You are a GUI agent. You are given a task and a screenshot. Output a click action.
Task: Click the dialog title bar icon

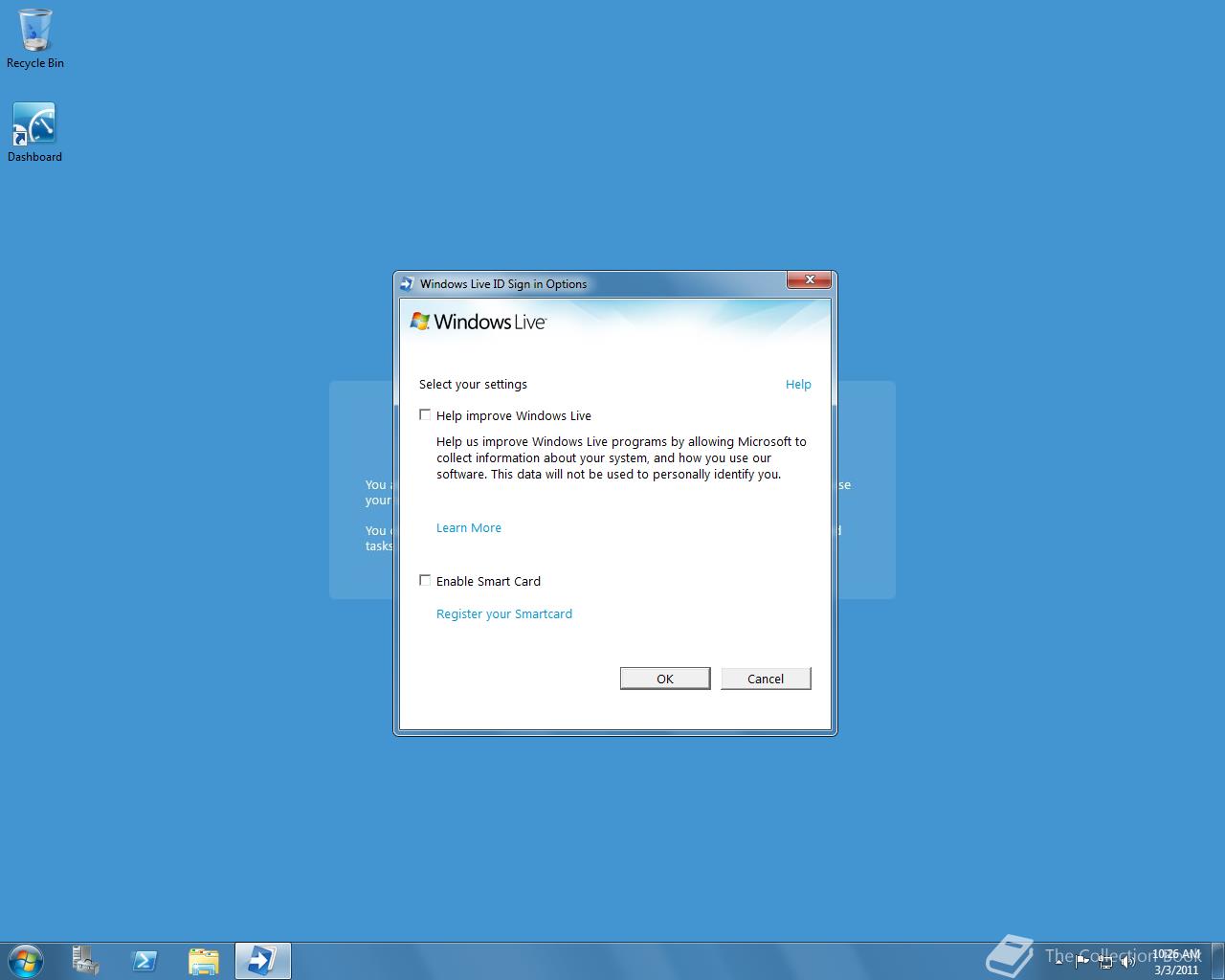point(407,283)
